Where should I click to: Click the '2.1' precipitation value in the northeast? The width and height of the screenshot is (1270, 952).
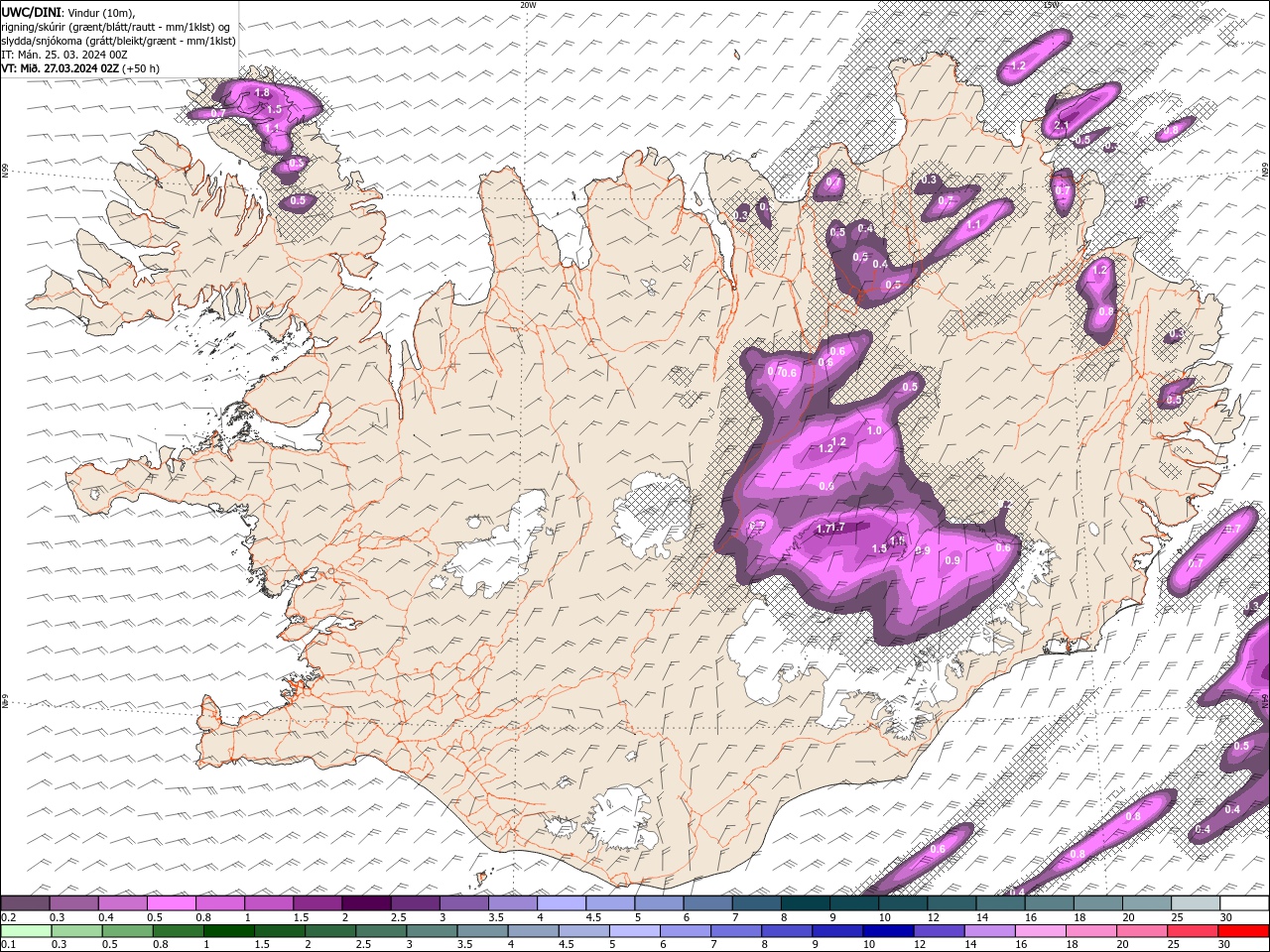(1060, 126)
